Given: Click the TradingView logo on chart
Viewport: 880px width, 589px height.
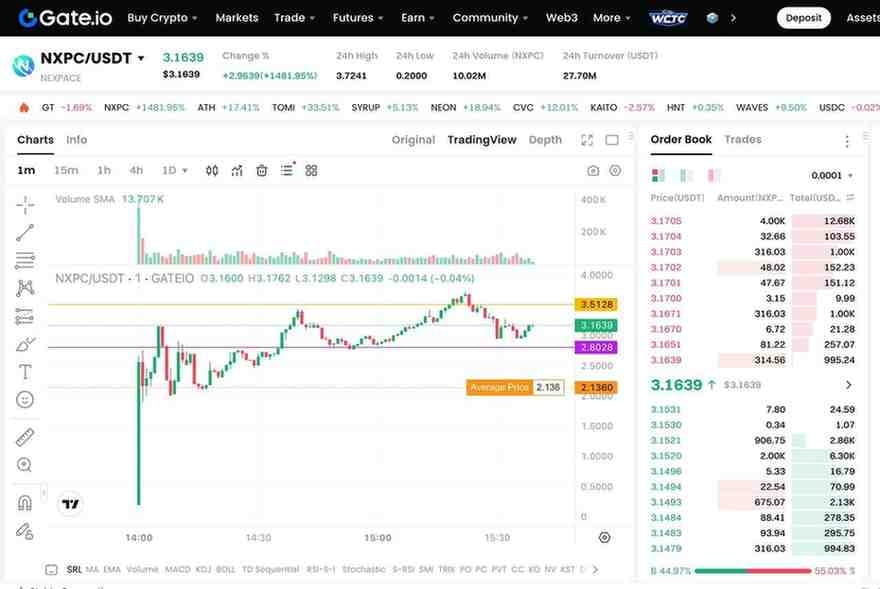Looking at the screenshot, I should 70,504.
